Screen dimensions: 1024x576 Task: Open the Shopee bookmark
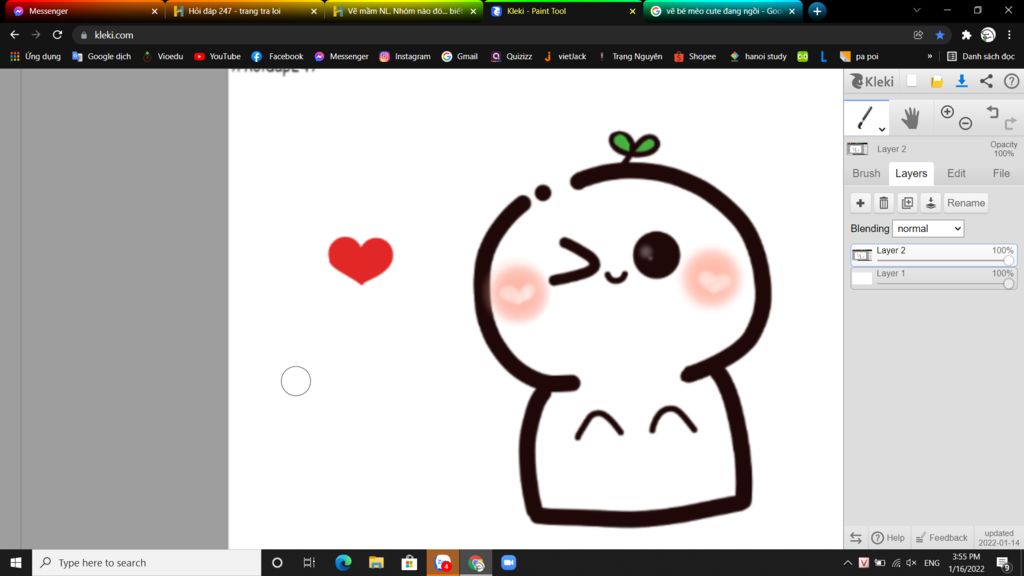coord(695,56)
